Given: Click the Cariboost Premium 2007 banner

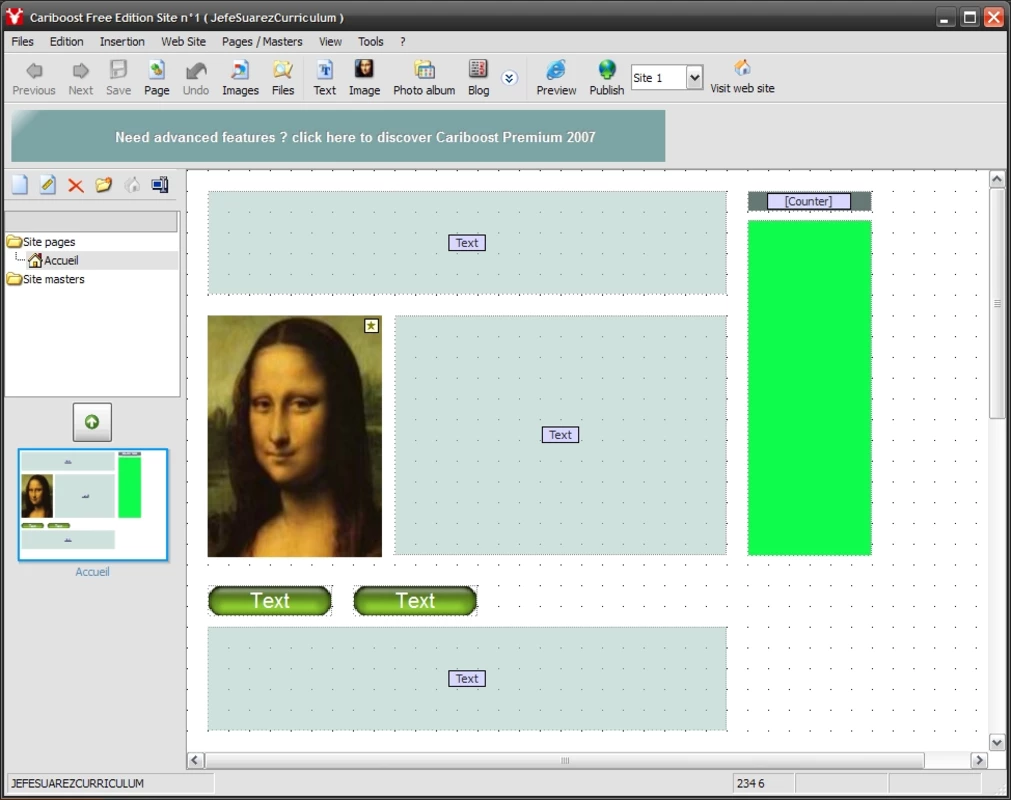Looking at the screenshot, I should tap(339, 136).
